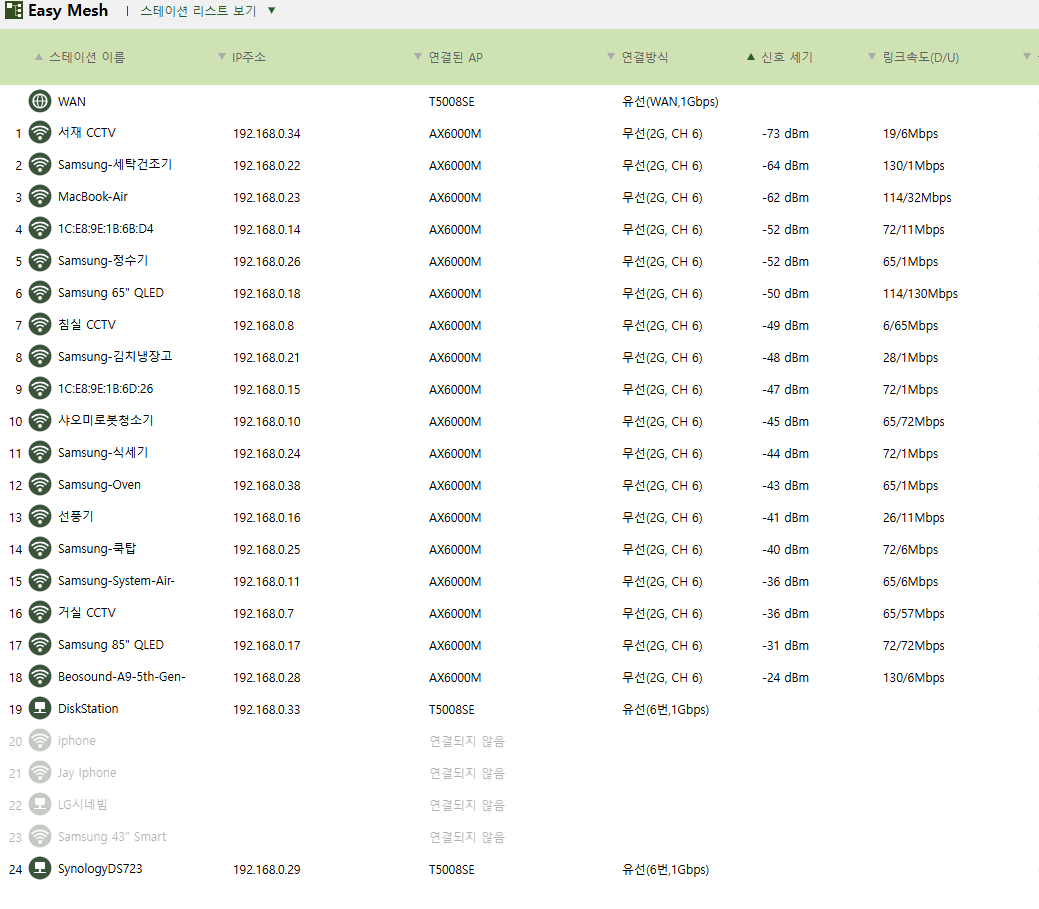Select the station name SynologyDS723

coord(100,869)
